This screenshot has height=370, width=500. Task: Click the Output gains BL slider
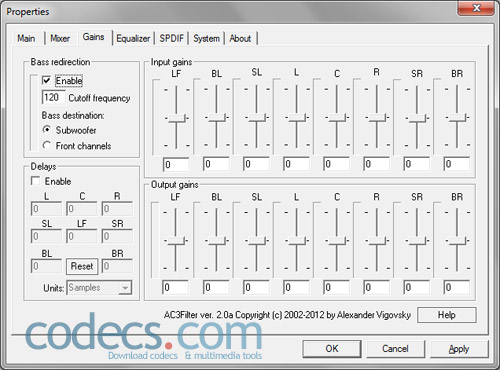(x=217, y=241)
